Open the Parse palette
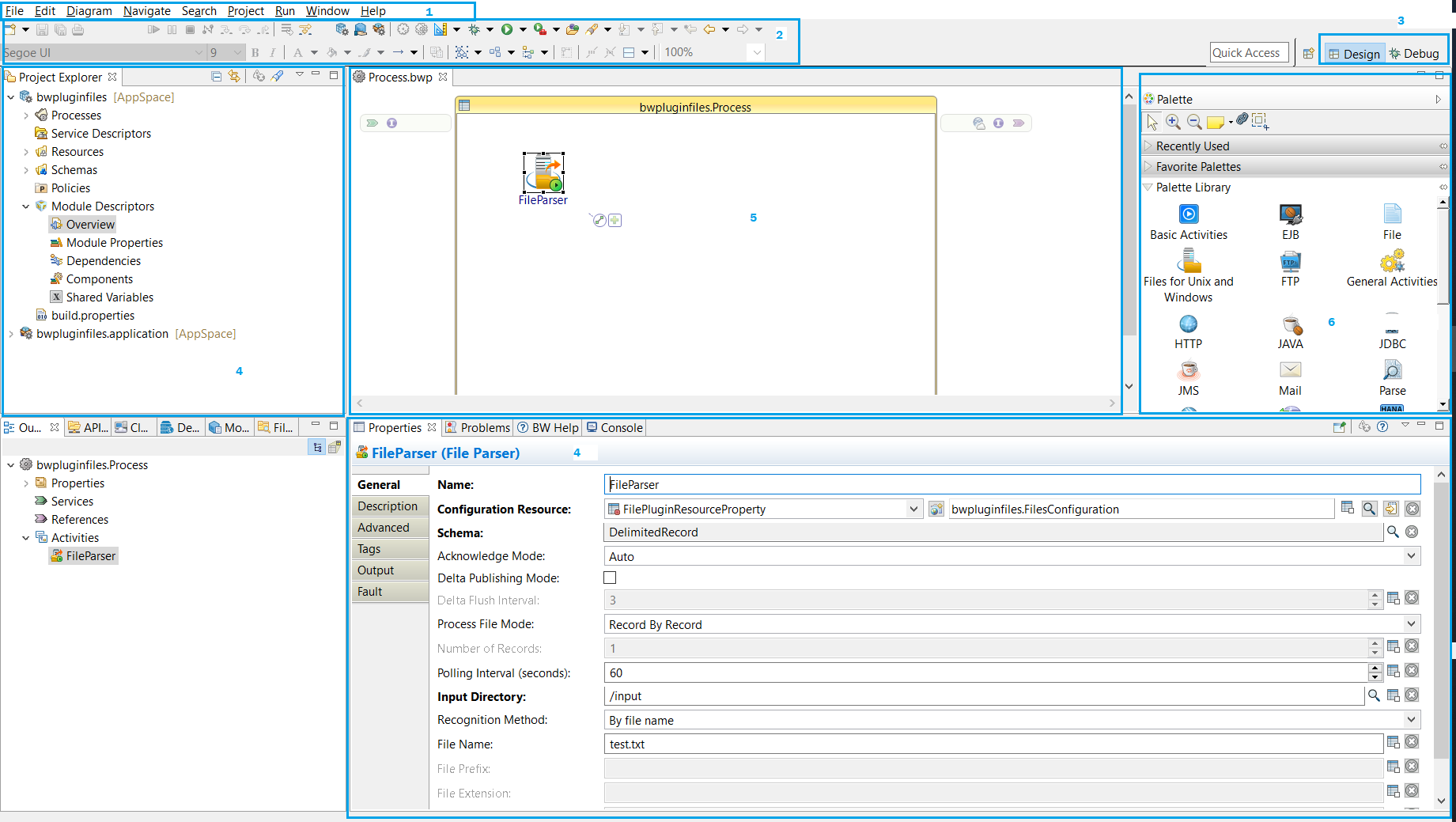Image resolution: width=1456 pixels, height=822 pixels. [1392, 379]
